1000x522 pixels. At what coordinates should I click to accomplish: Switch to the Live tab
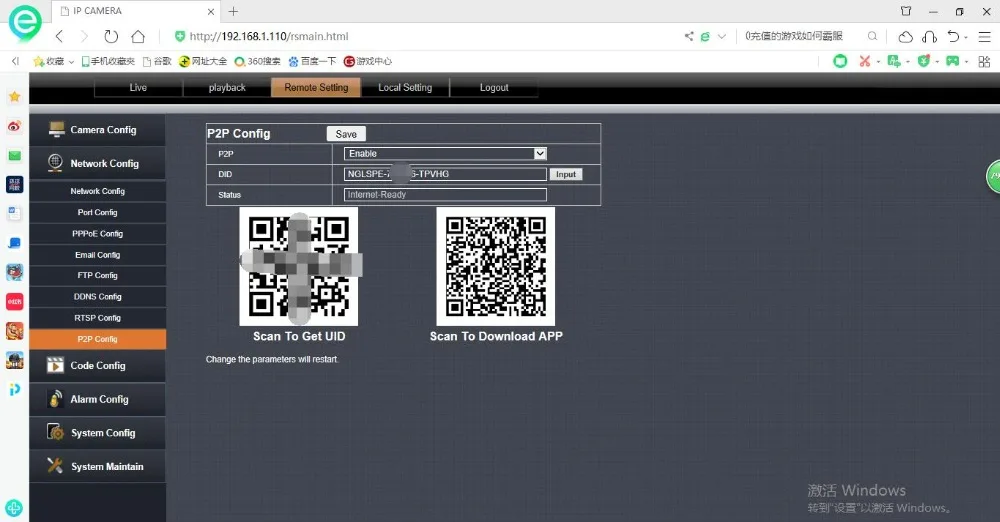click(138, 87)
